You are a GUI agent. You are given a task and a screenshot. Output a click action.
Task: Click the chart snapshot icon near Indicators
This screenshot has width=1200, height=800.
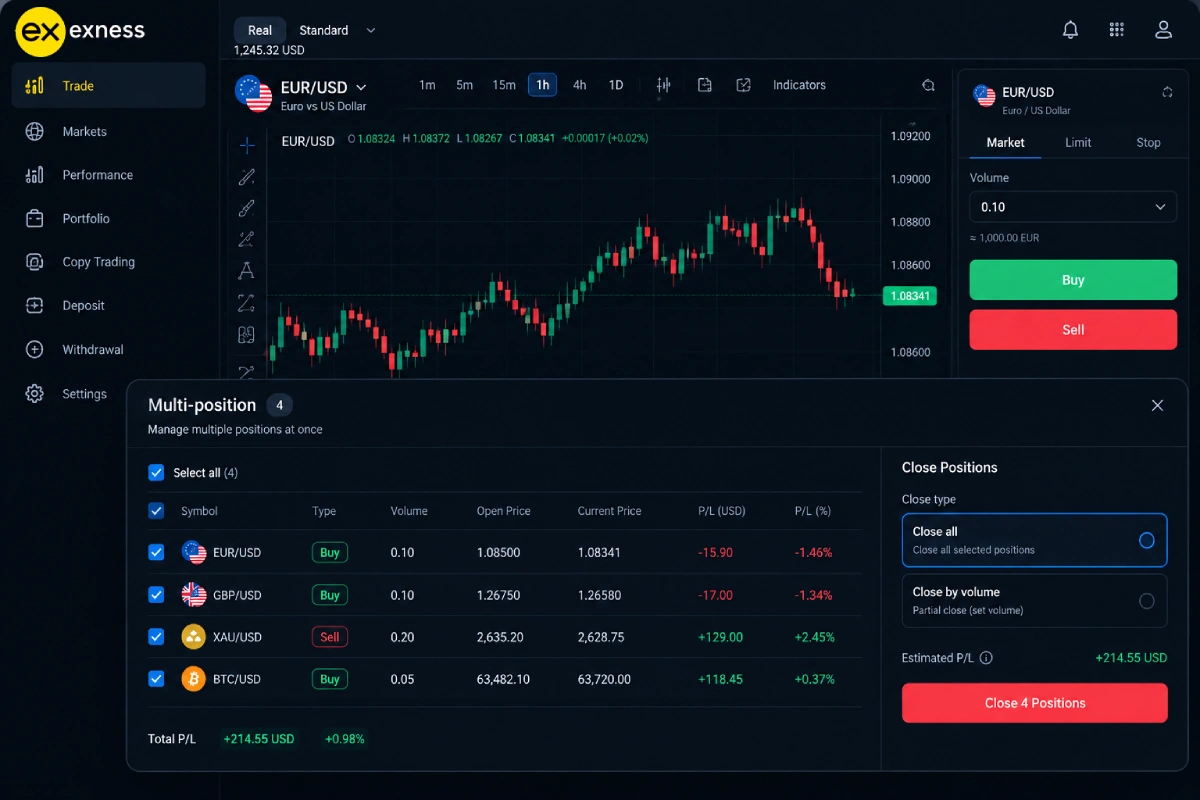(x=929, y=85)
